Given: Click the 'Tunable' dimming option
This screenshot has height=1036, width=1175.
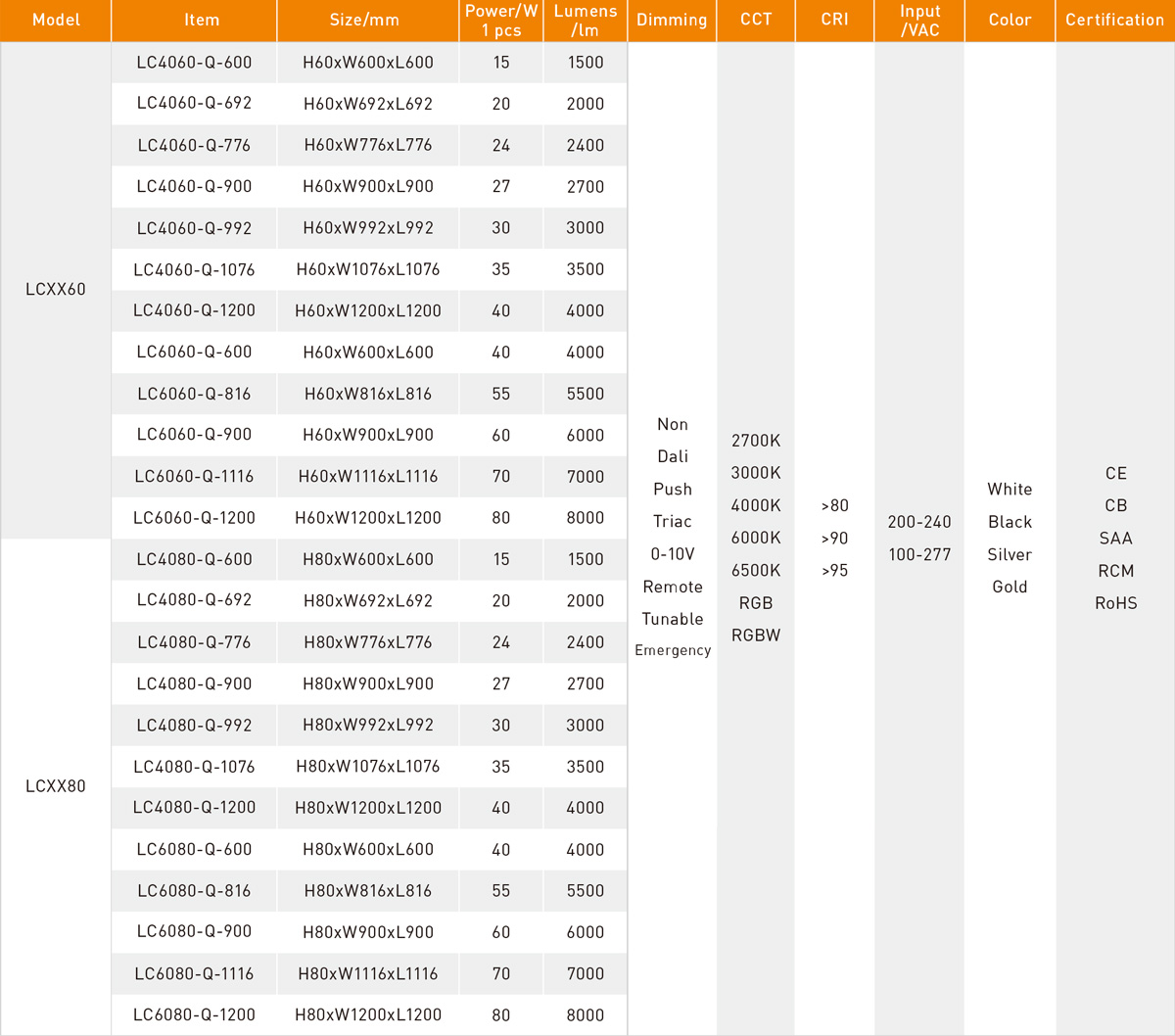Looking at the screenshot, I should 673,619.
